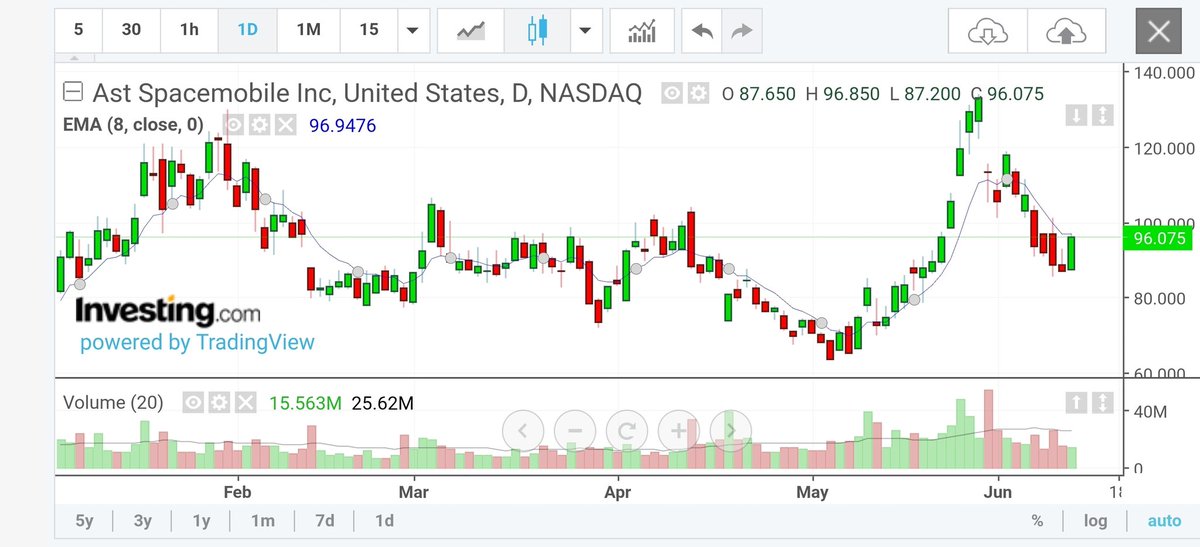The width and height of the screenshot is (1200, 547).
Task: Toggle the log scale
Action: tap(1096, 521)
